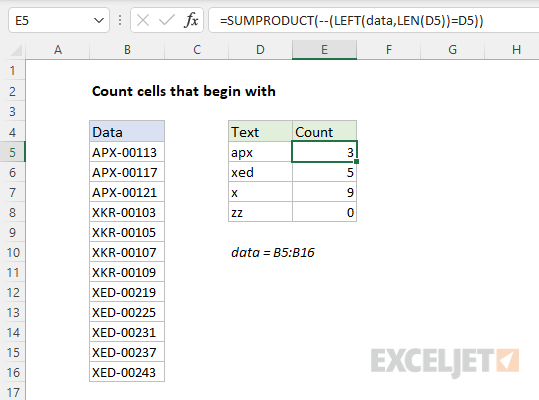
Task: Click the 'Text' header cell
Action: 260,132
